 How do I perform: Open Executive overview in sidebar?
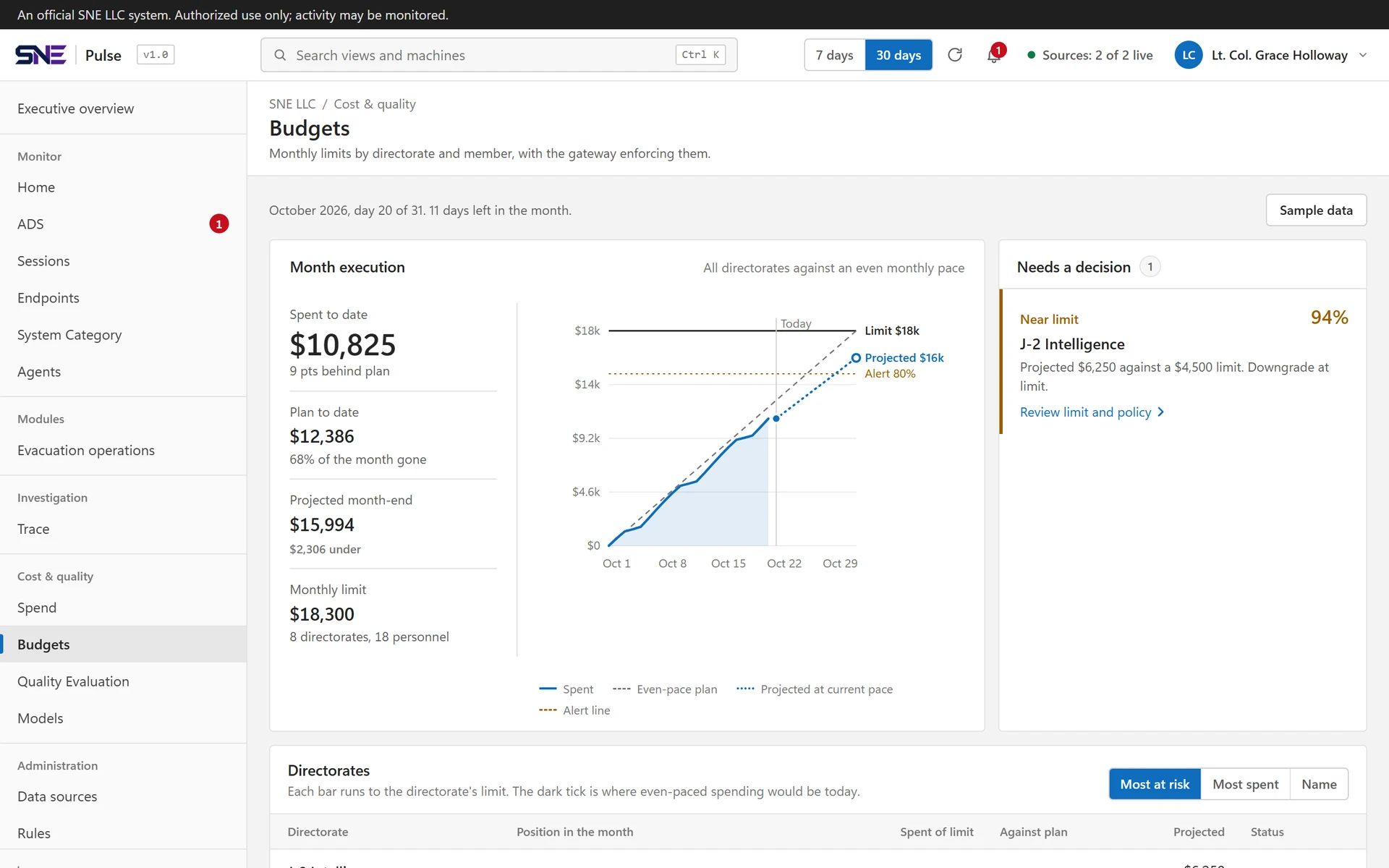click(x=123, y=109)
